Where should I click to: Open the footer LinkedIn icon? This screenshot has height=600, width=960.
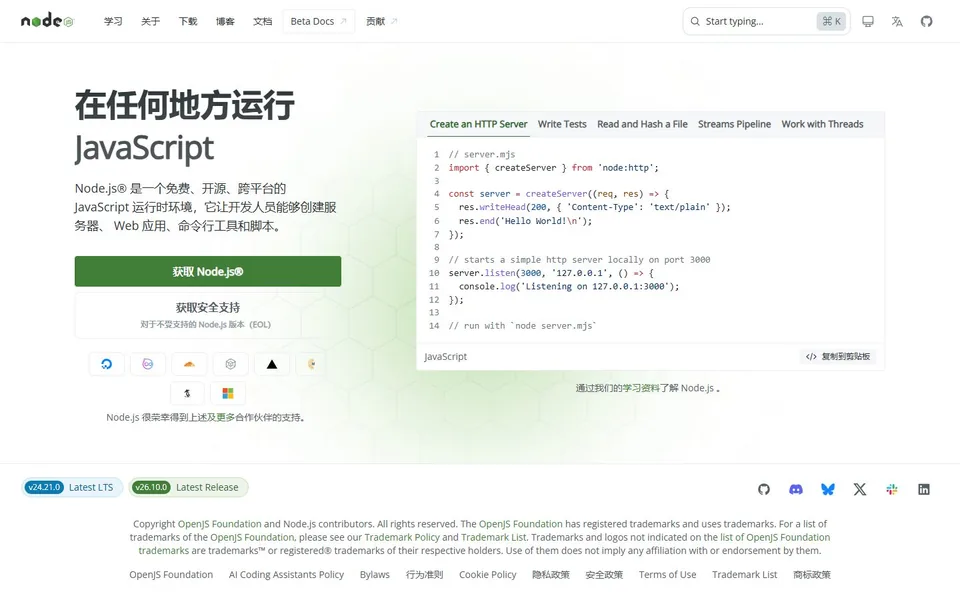[x=924, y=489]
